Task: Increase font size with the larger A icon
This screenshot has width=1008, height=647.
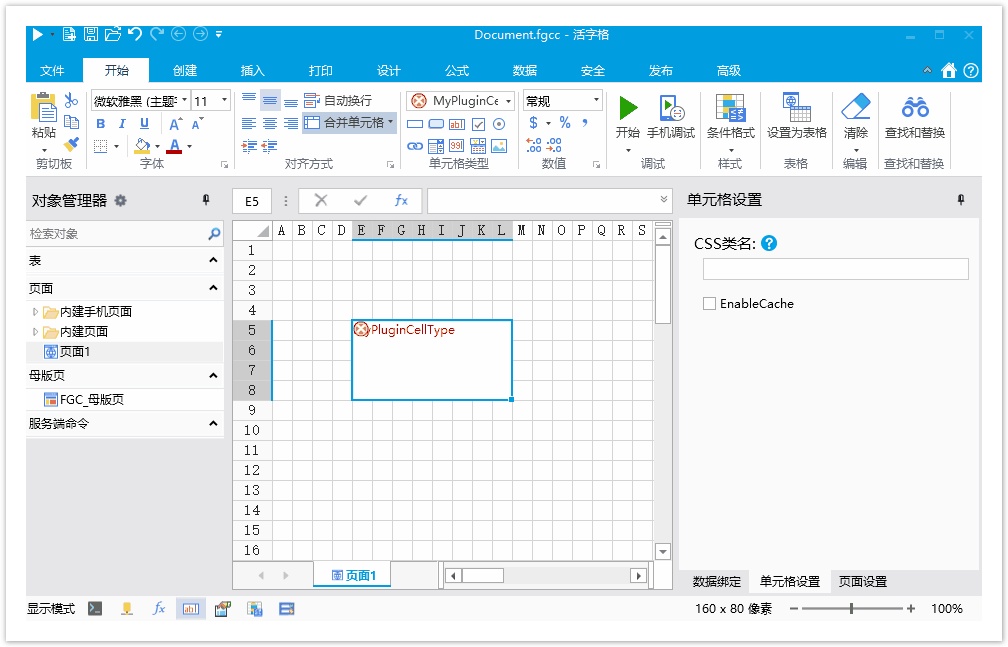Action: click(176, 124)
